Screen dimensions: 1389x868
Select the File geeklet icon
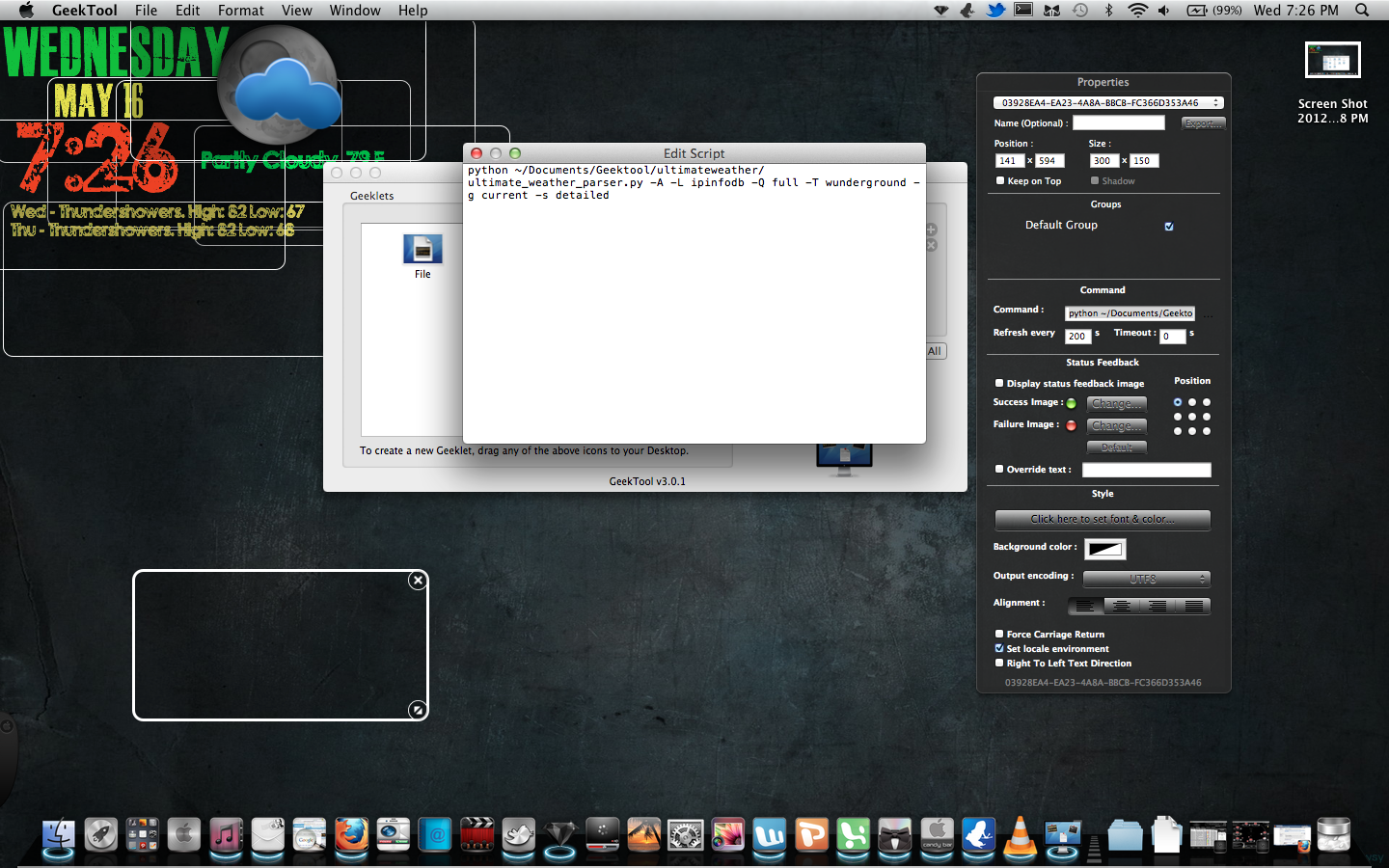click(x=422, y=250)
